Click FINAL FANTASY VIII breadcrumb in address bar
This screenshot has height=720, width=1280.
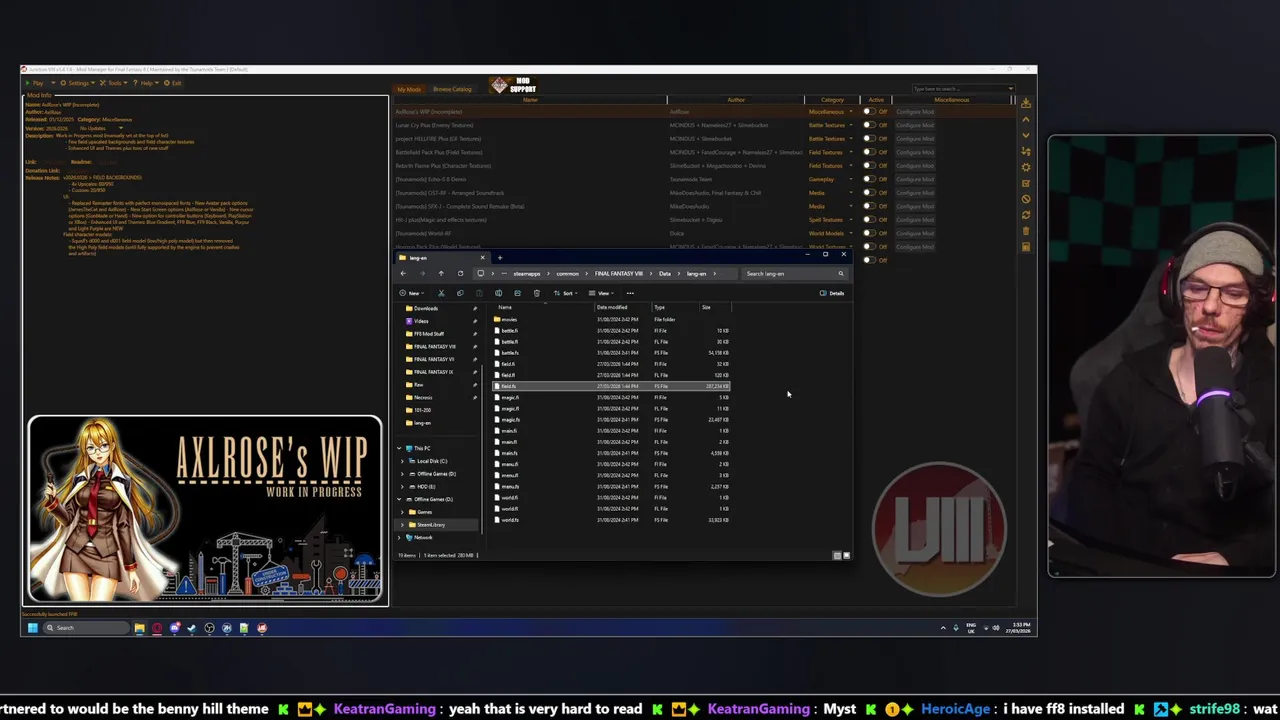click(x=619, y=274)
